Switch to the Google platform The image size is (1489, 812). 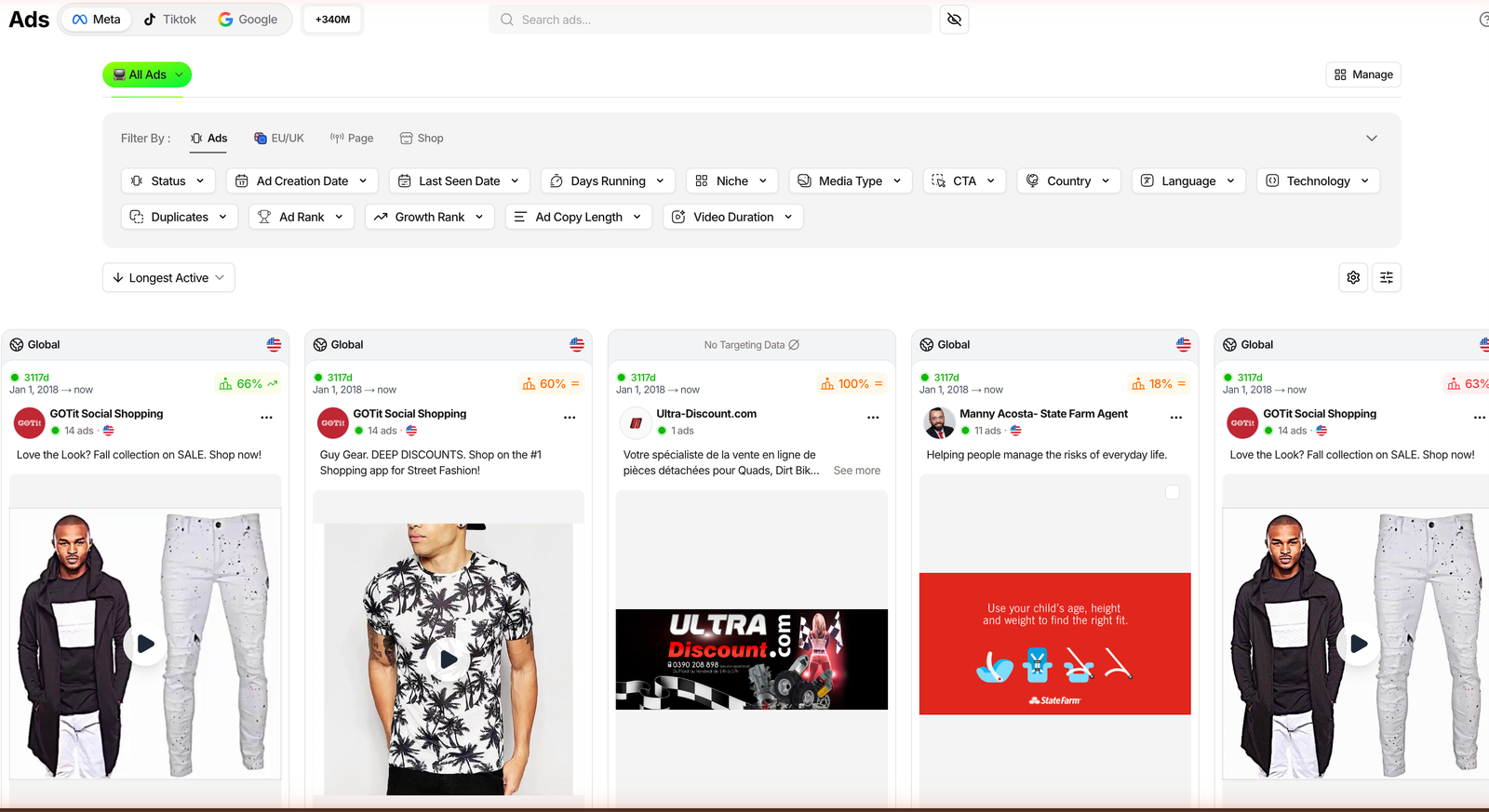(x=248, y=20)
